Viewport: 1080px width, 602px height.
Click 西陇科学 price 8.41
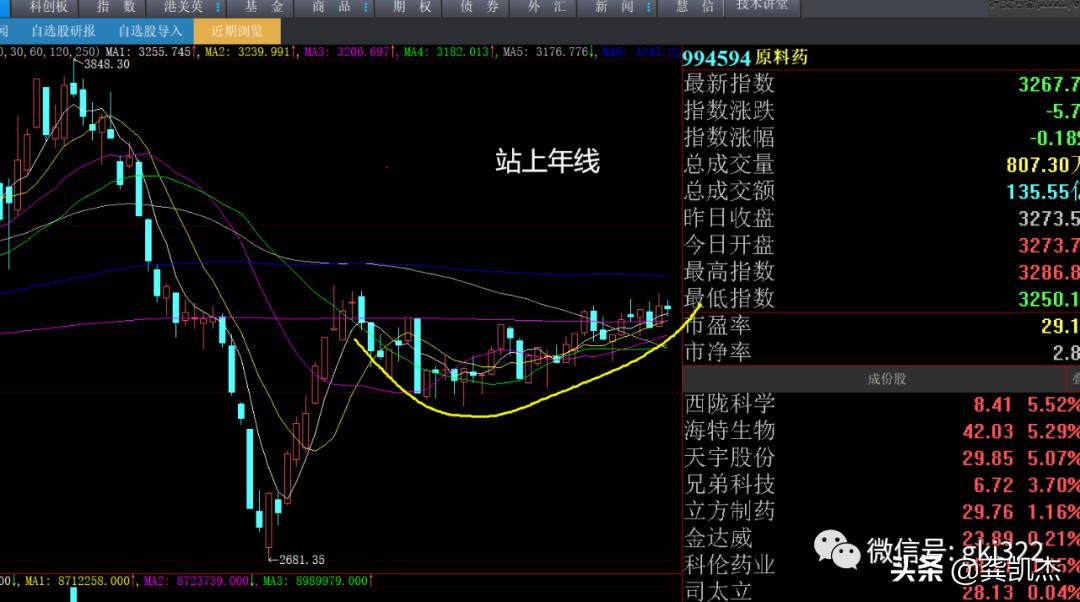992,404
